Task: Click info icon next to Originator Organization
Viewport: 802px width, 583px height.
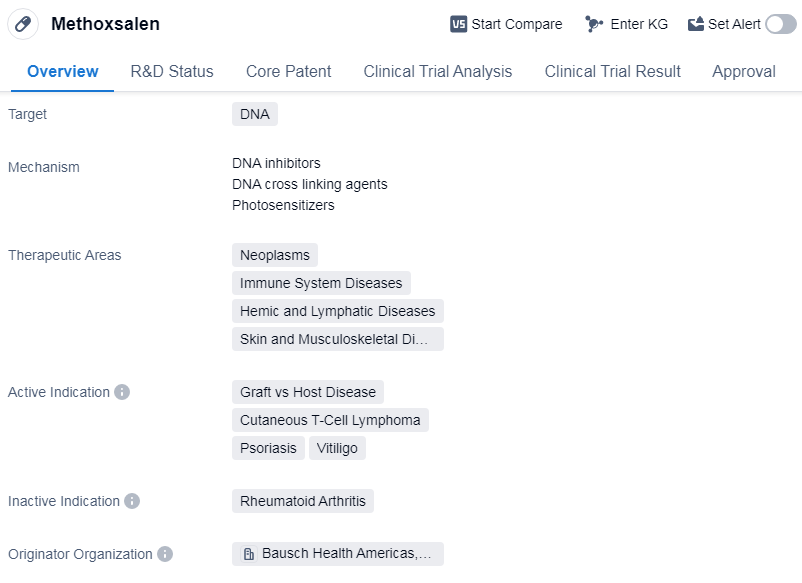Action: 165,554
